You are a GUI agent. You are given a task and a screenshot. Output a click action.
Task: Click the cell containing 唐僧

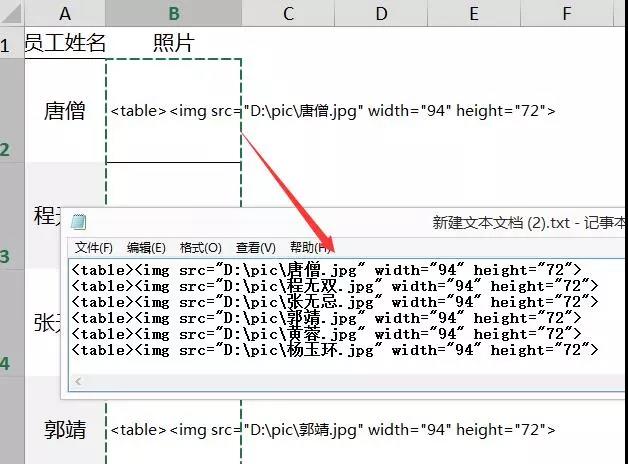(65, 110)
